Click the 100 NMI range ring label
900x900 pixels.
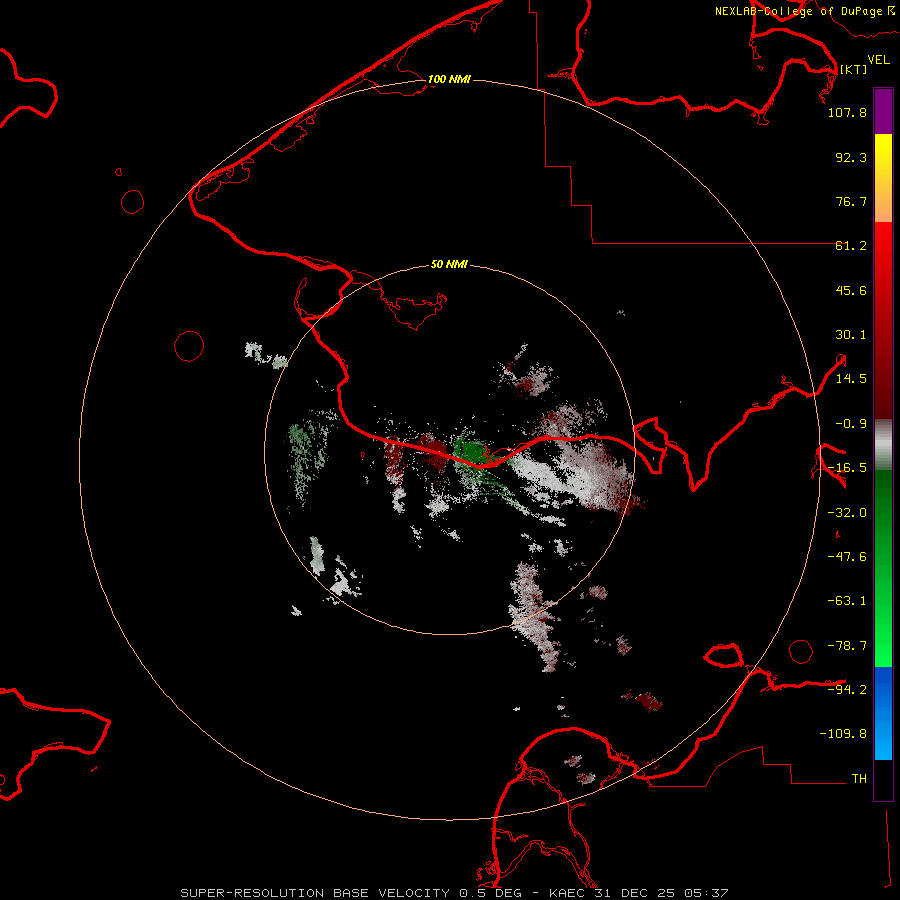coord(449,79)
